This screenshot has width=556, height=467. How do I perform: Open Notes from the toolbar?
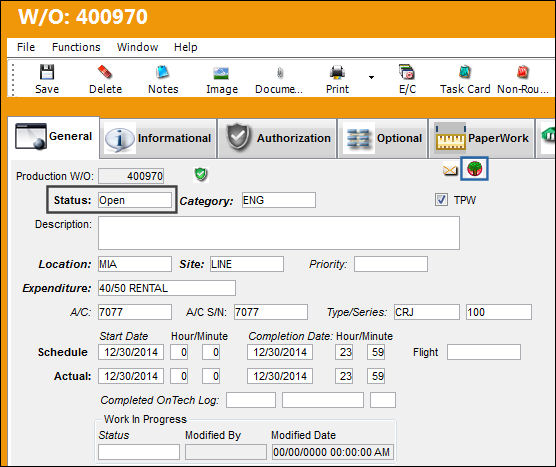coord(163,72)
